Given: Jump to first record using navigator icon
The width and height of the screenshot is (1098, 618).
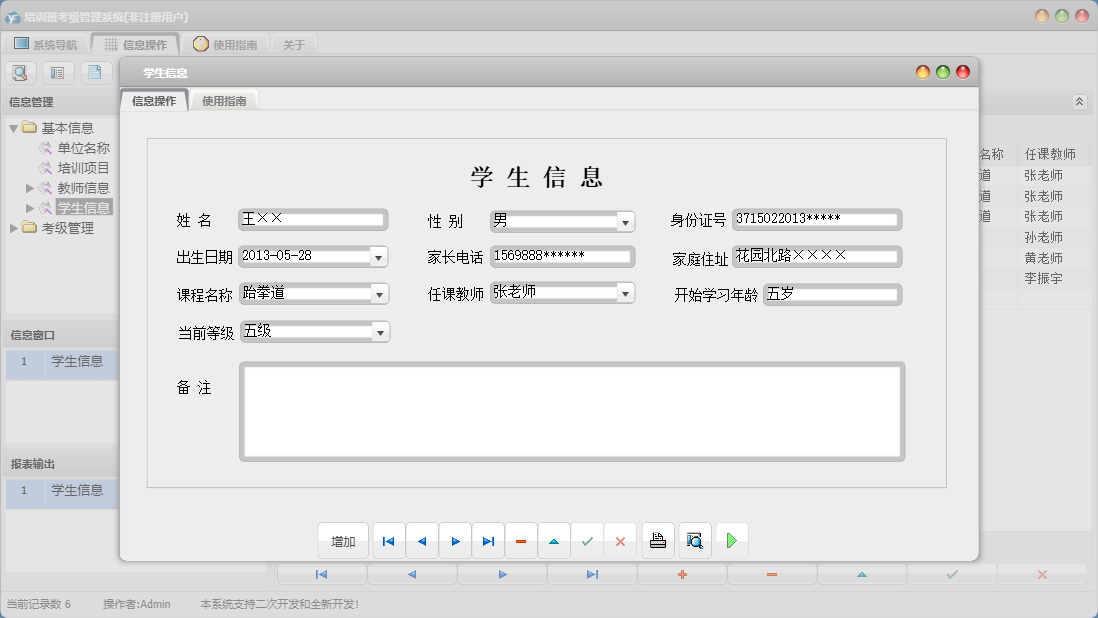Looking at the screenshot, I should (388, 540).
